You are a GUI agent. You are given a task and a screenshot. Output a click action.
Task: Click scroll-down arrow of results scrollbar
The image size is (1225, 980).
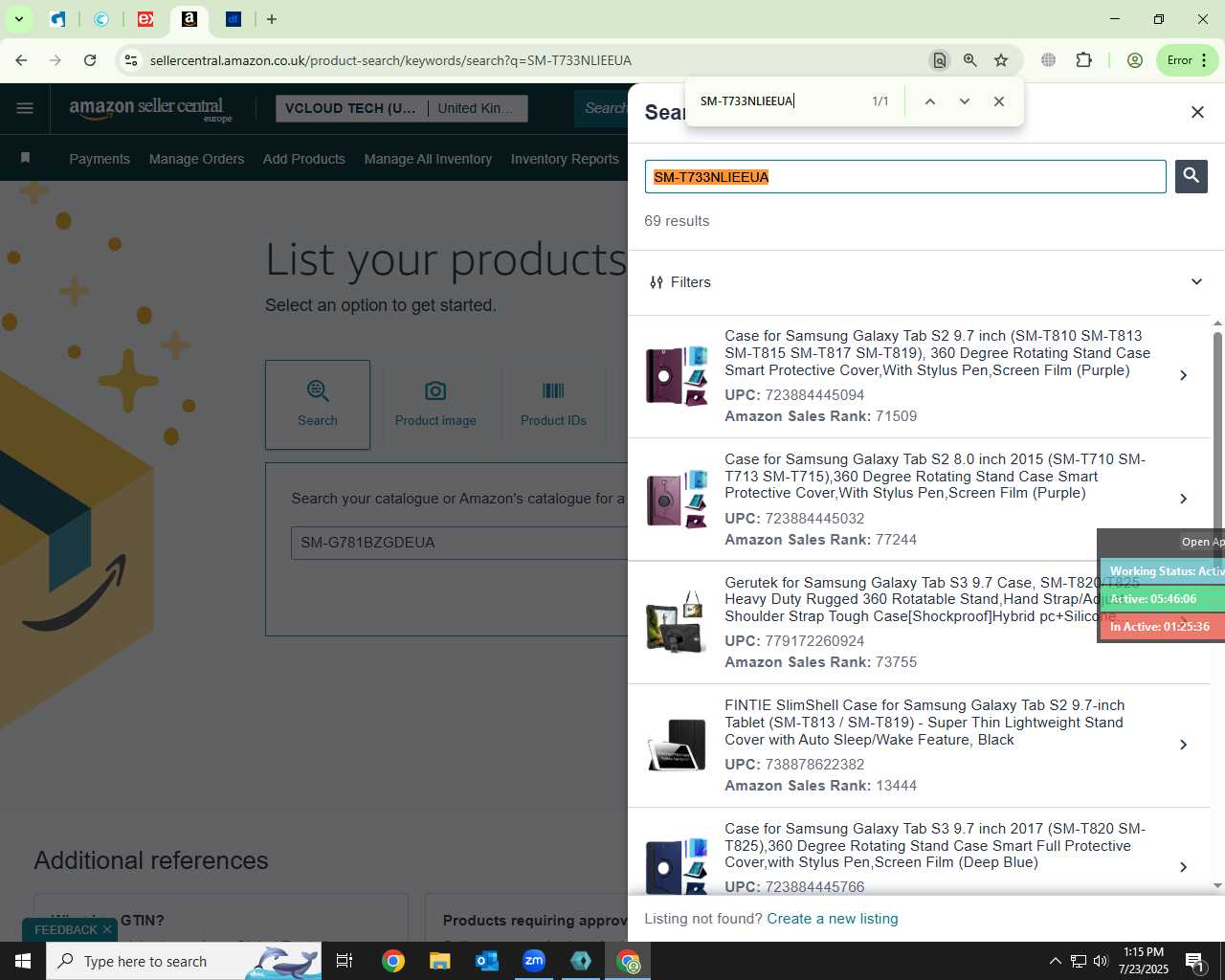coord(1217,886)
